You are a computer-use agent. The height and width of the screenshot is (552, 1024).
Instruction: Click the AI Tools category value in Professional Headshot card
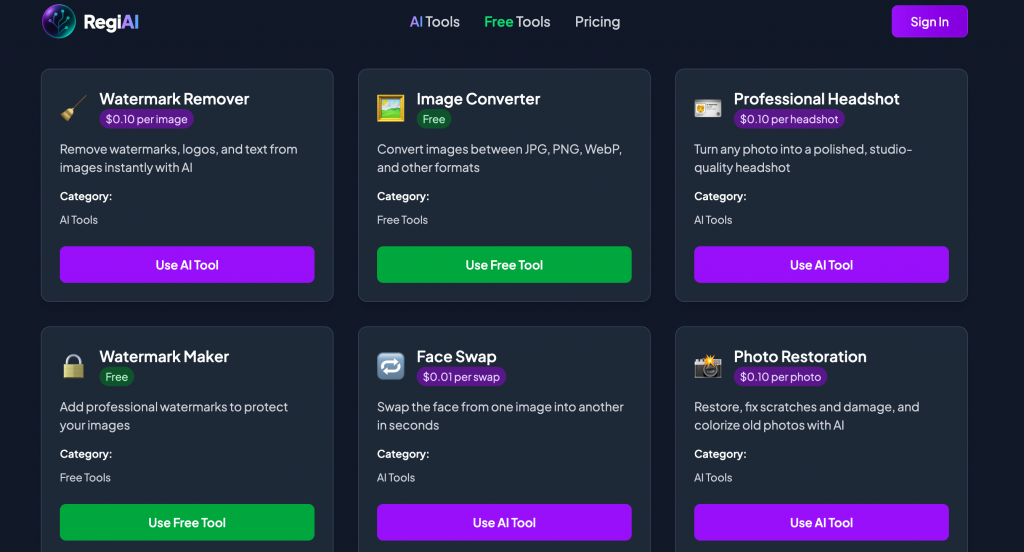click(713, 220)
